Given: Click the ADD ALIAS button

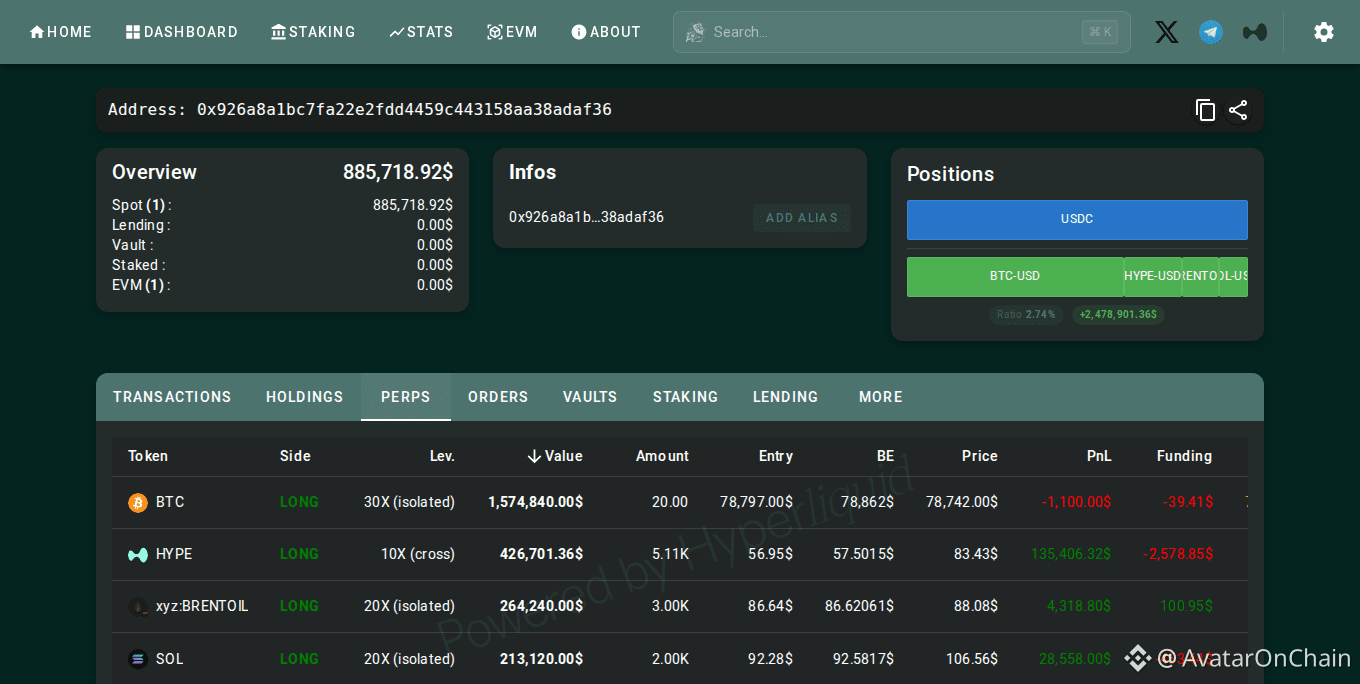Looking at the screenshot, I should (802, 218).
